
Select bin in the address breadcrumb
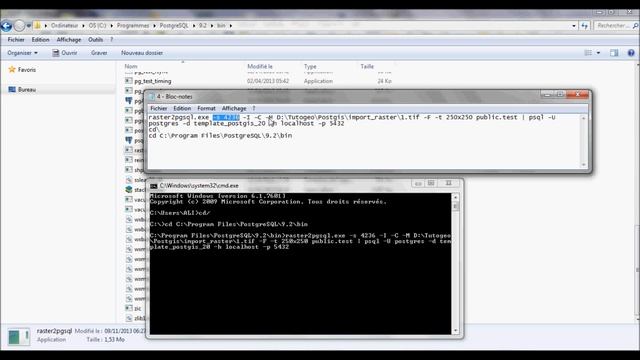(221, 25)
